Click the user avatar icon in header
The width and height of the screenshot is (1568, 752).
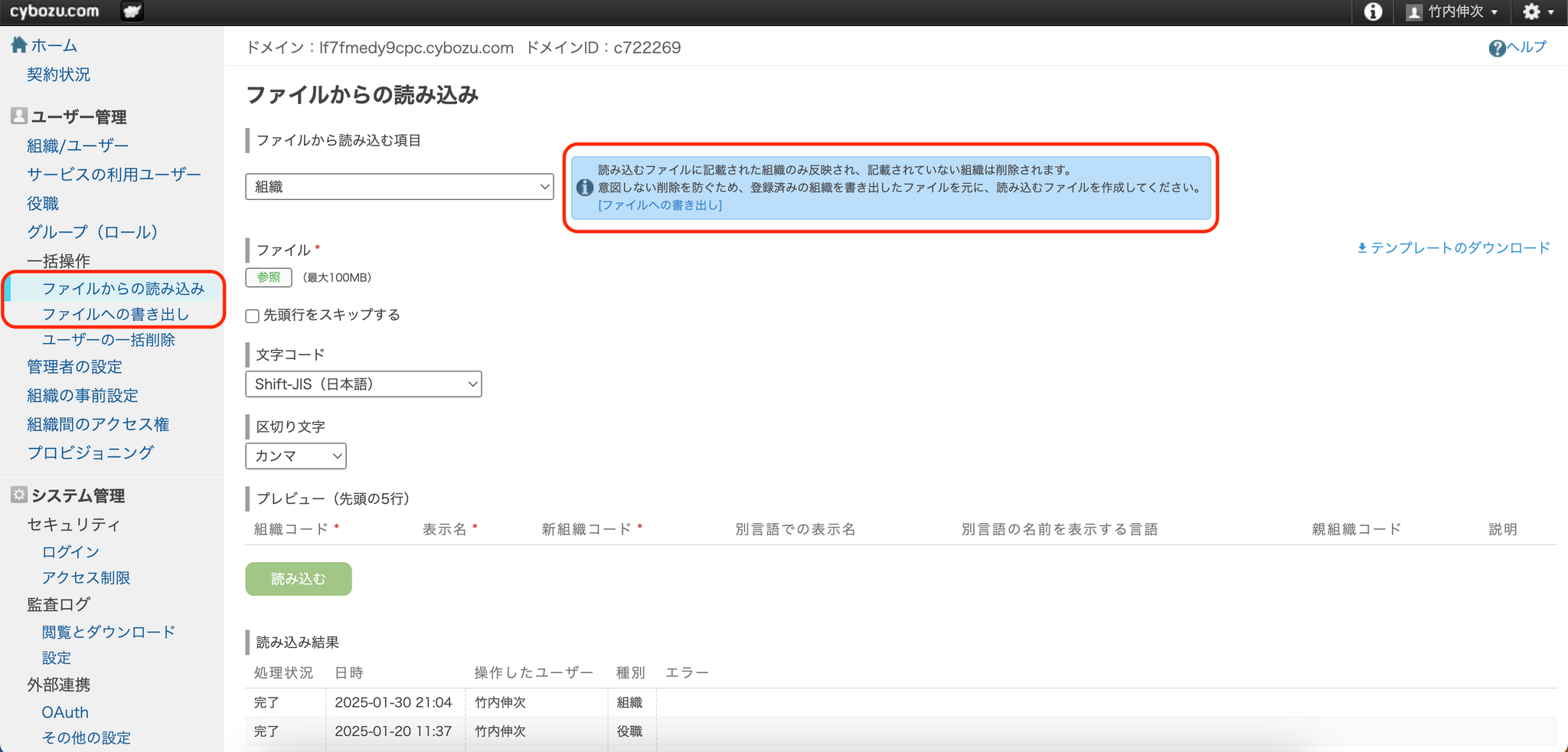pyautogui.click(x=1414, y=12)
